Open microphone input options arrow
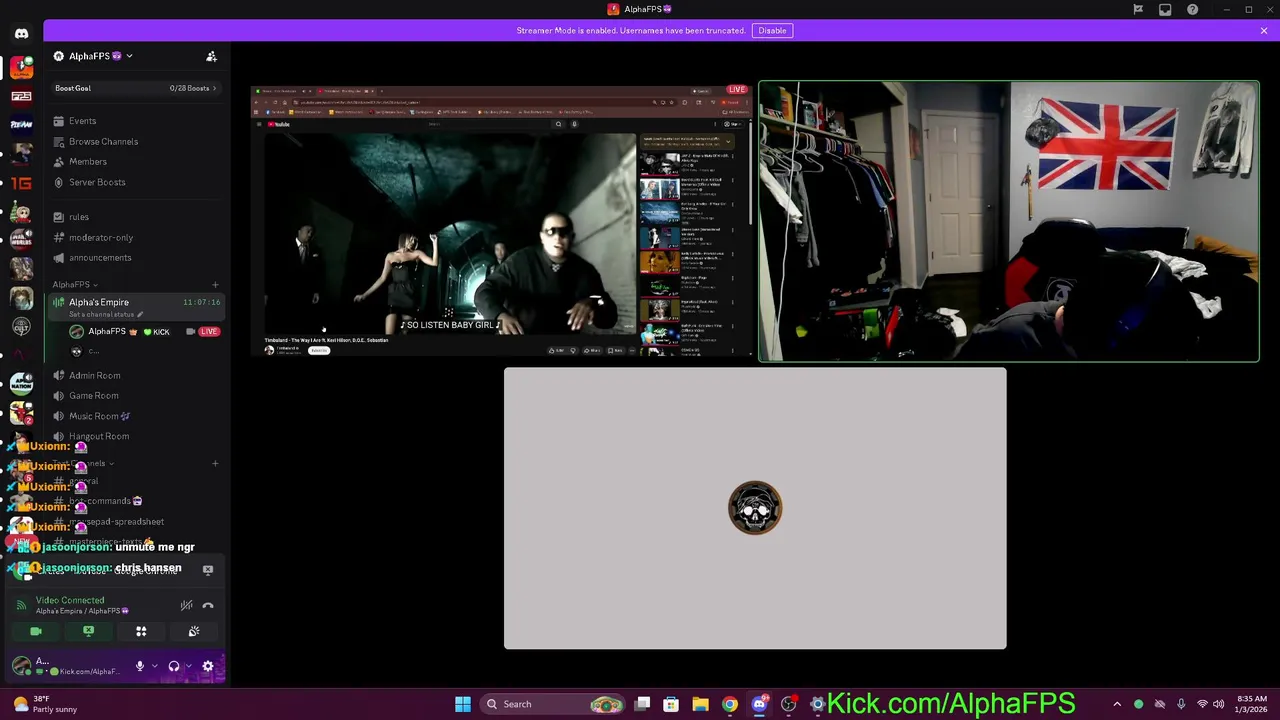This screenshot has height=720, width=1280. tap(153, 666)
